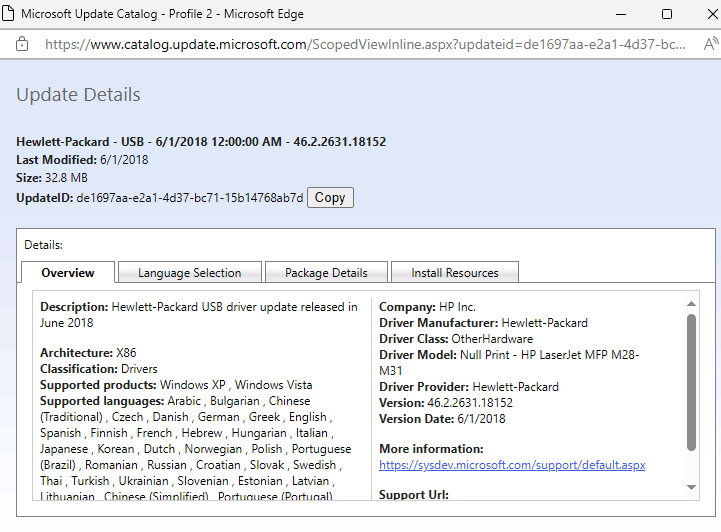Select the Overview tab

[68, 273]
